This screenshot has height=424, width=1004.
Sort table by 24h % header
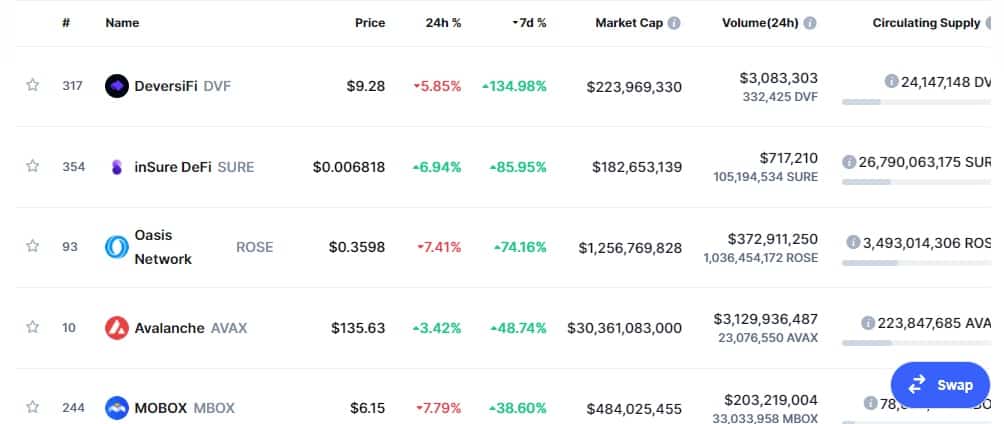443,22
